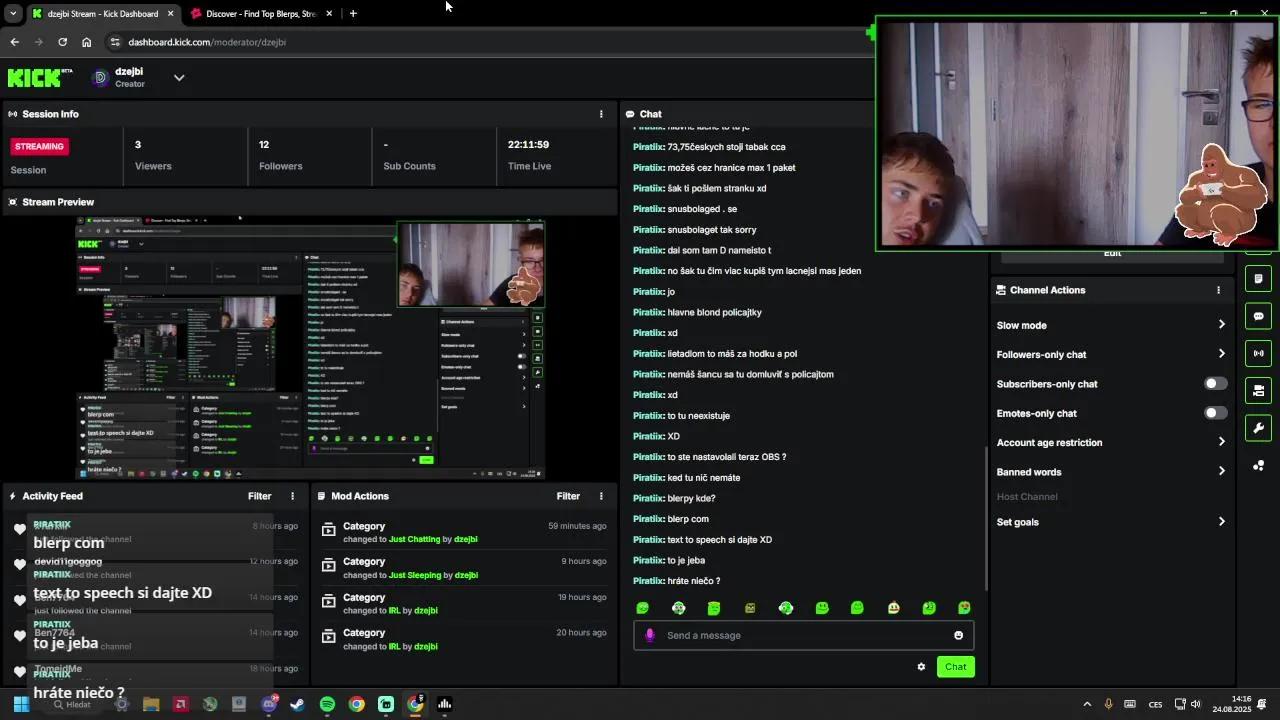The image size is (1280, 720).
Task: Click Filter in Mod Actions
Action: [568, 496]
